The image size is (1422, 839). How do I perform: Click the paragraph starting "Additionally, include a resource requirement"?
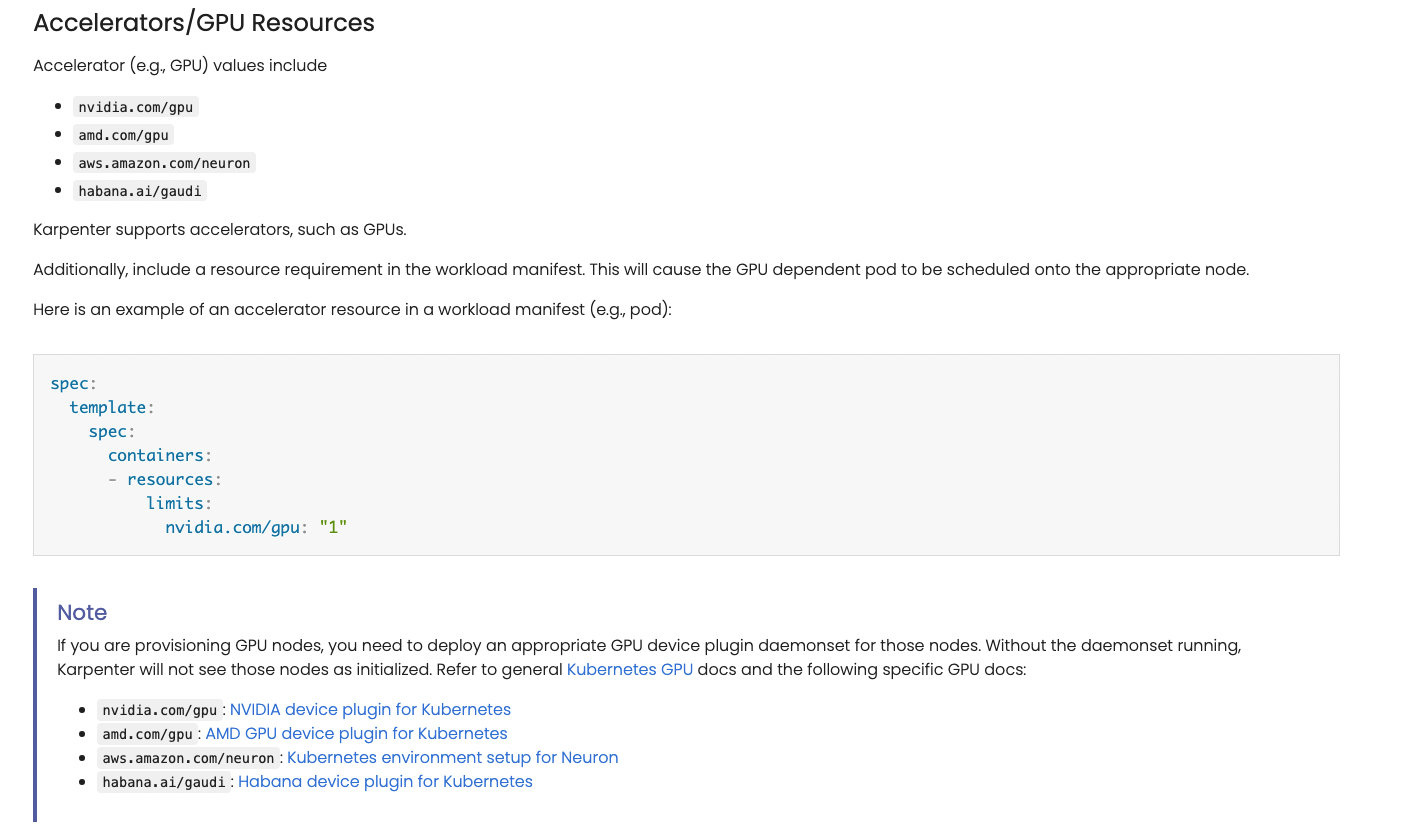[641, 269]
